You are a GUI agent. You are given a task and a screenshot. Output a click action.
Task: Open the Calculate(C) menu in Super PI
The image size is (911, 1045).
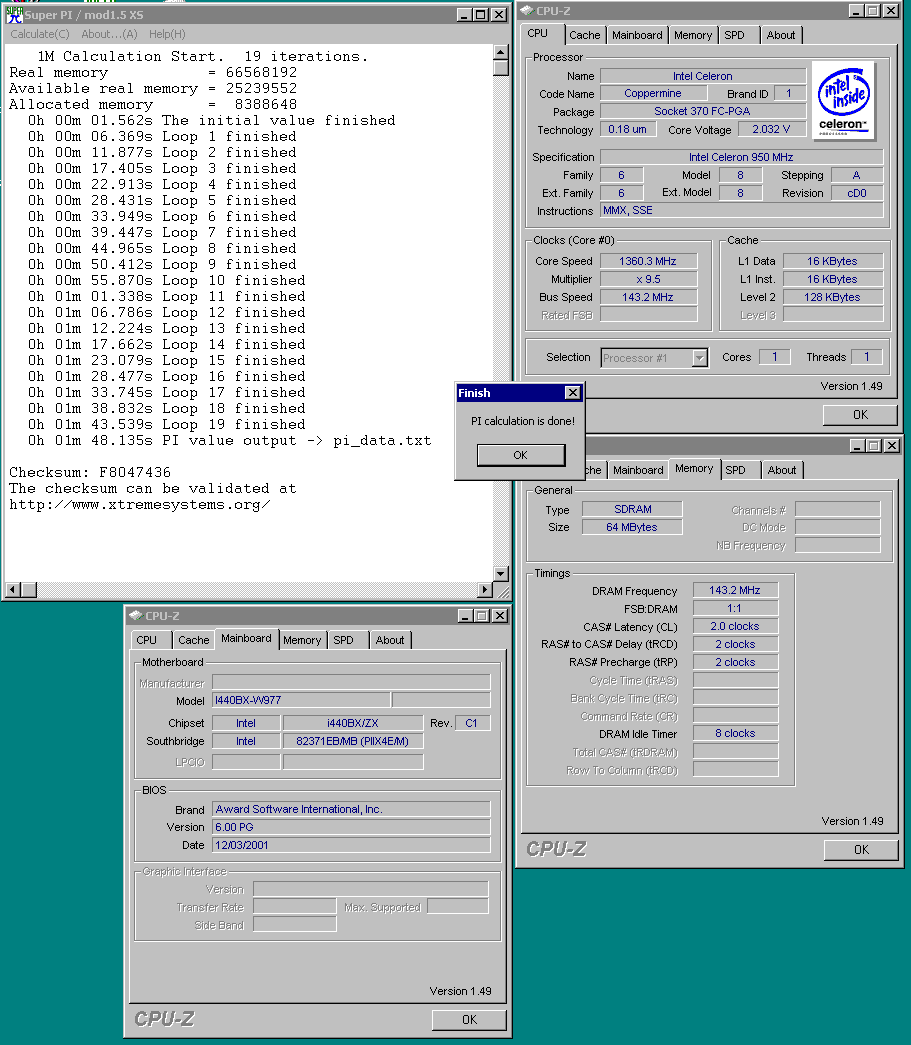(x=40, y=34)
